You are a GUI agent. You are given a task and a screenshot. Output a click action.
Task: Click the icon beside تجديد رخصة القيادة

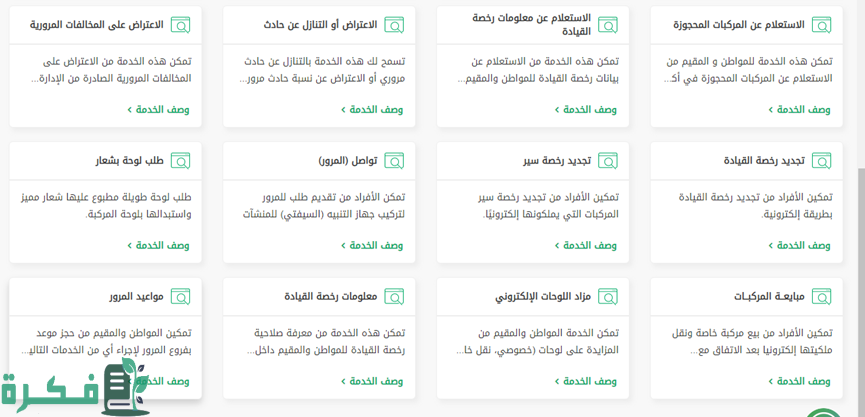coord(821,161)
